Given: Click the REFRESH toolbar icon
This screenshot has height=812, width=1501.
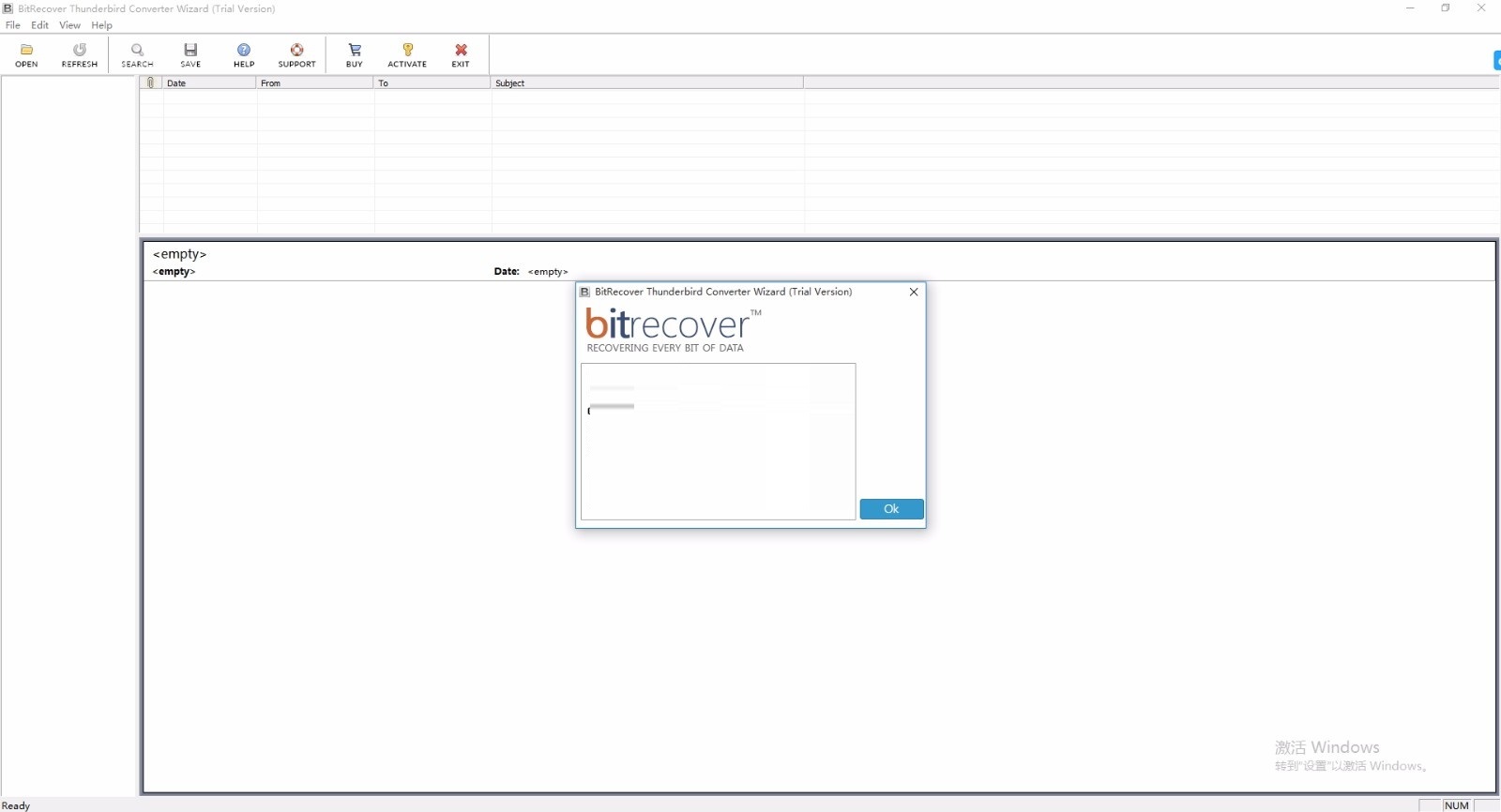Looking at the screenshot, I should click(80, 55).
